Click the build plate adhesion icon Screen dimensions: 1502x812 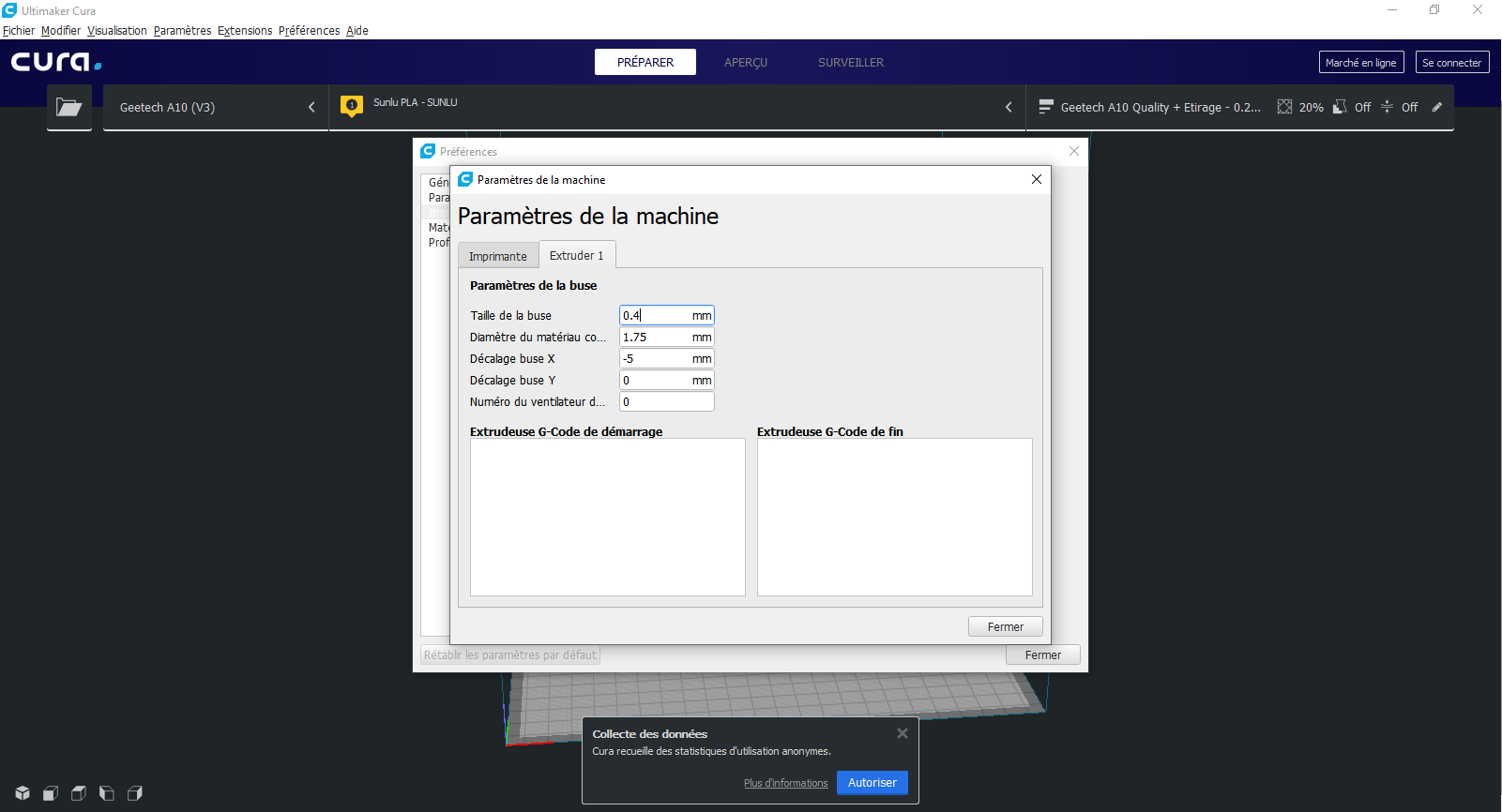pos(1387,107)
